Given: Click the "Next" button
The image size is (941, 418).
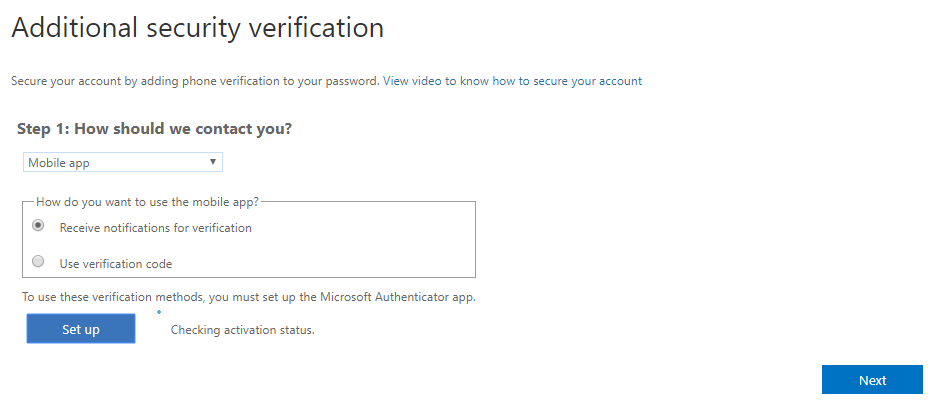Looking at the screenshot, I should pos(872,380).
